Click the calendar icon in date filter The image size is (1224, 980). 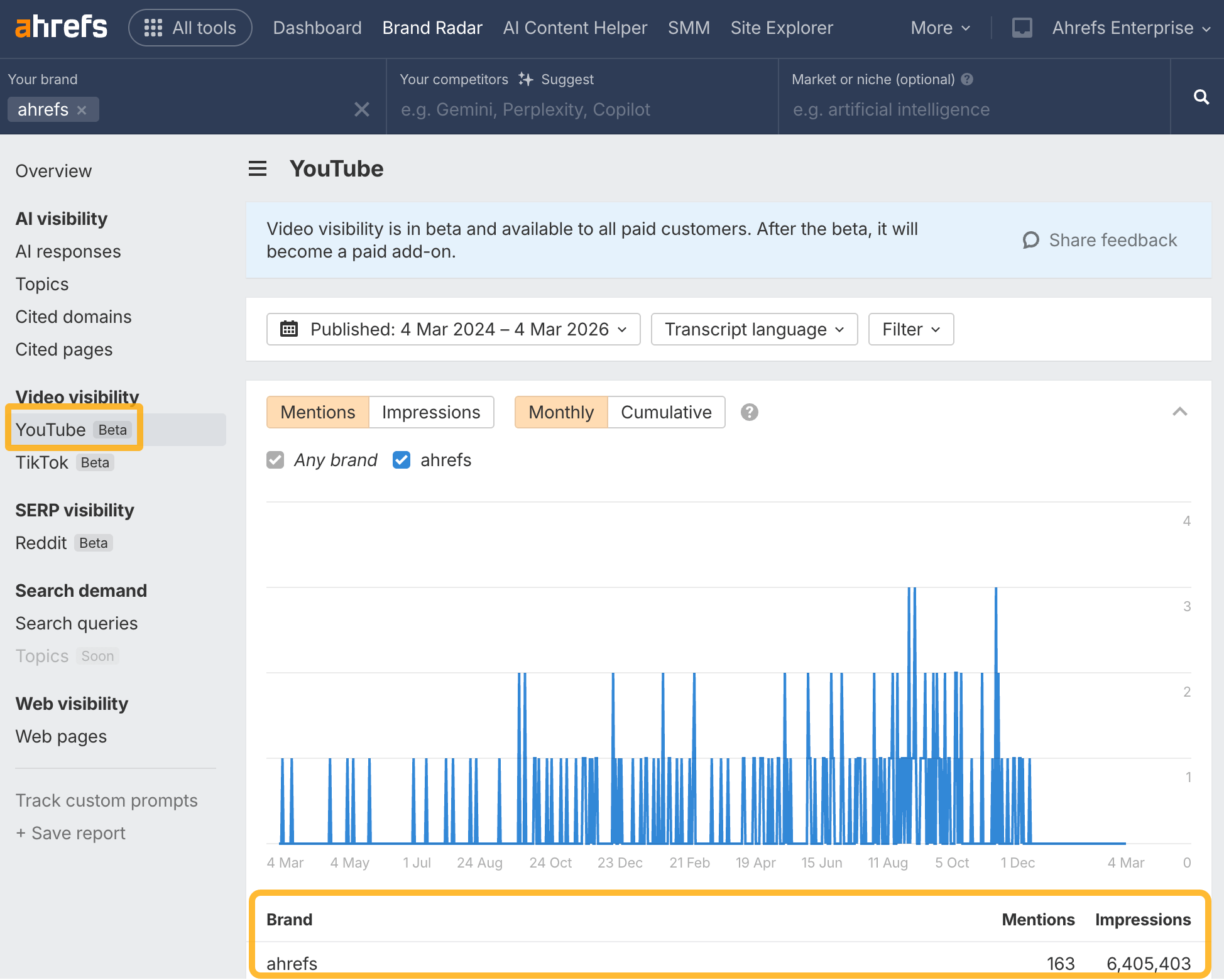[288, 329]
